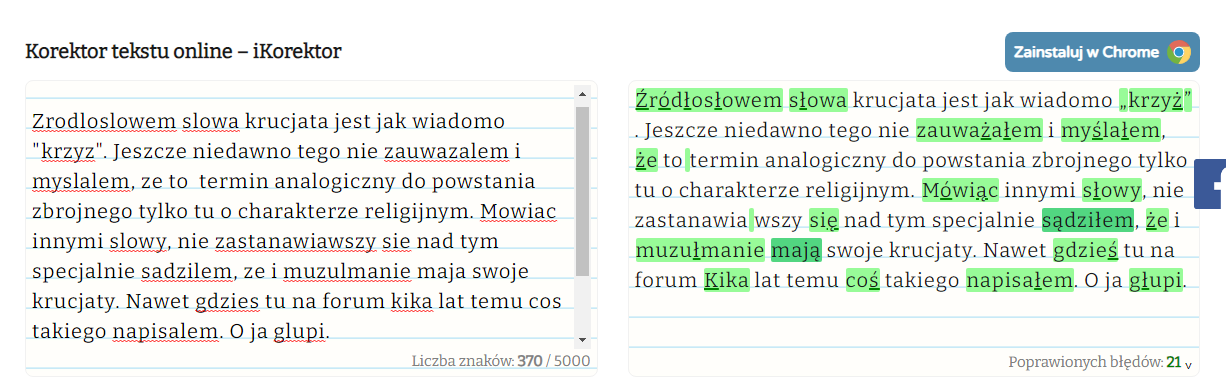The image size is (1226, 381).
Task: Click the Liczba znaków counter
Action: 501,361
